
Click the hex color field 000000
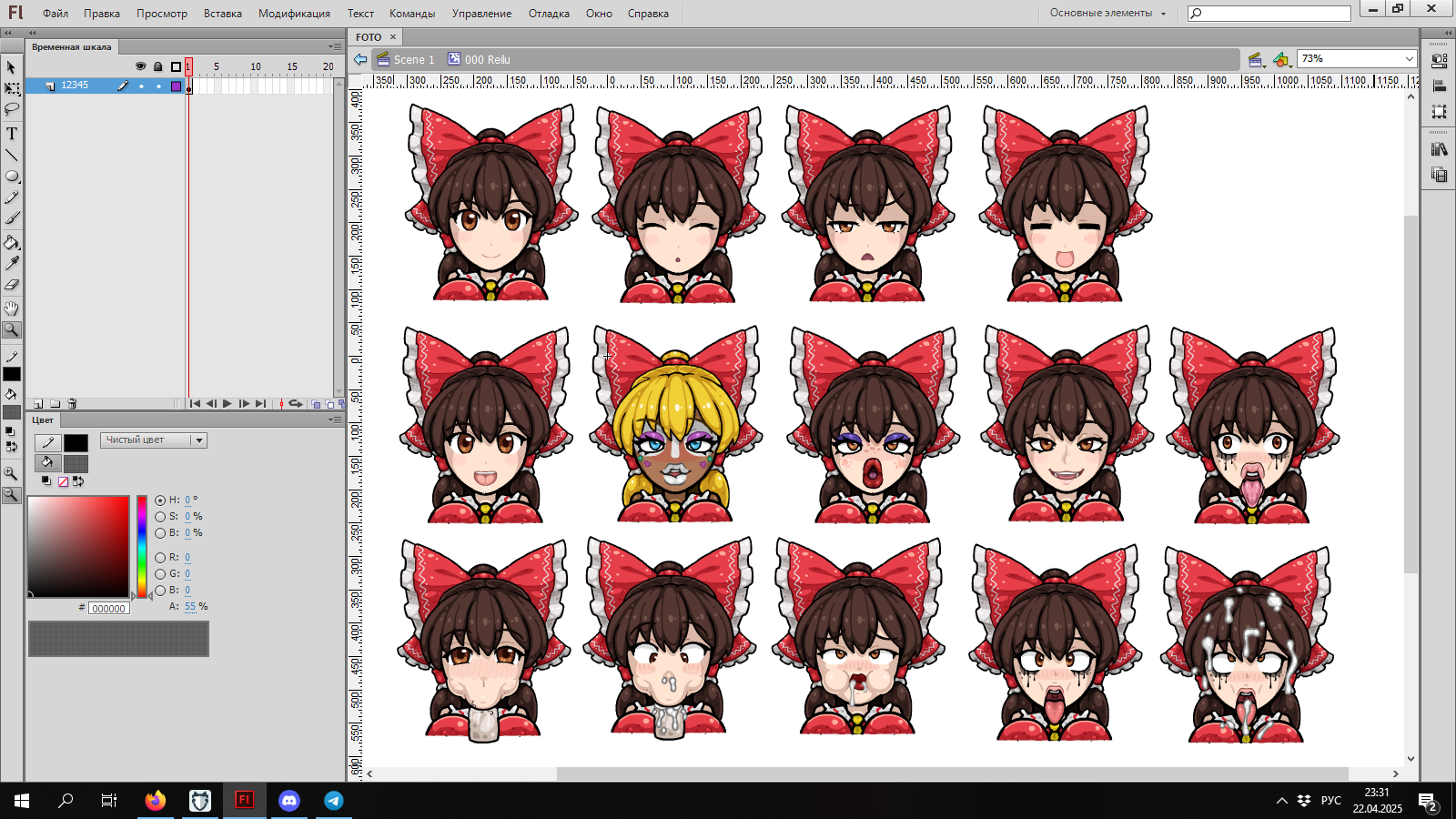coord(109,609)
